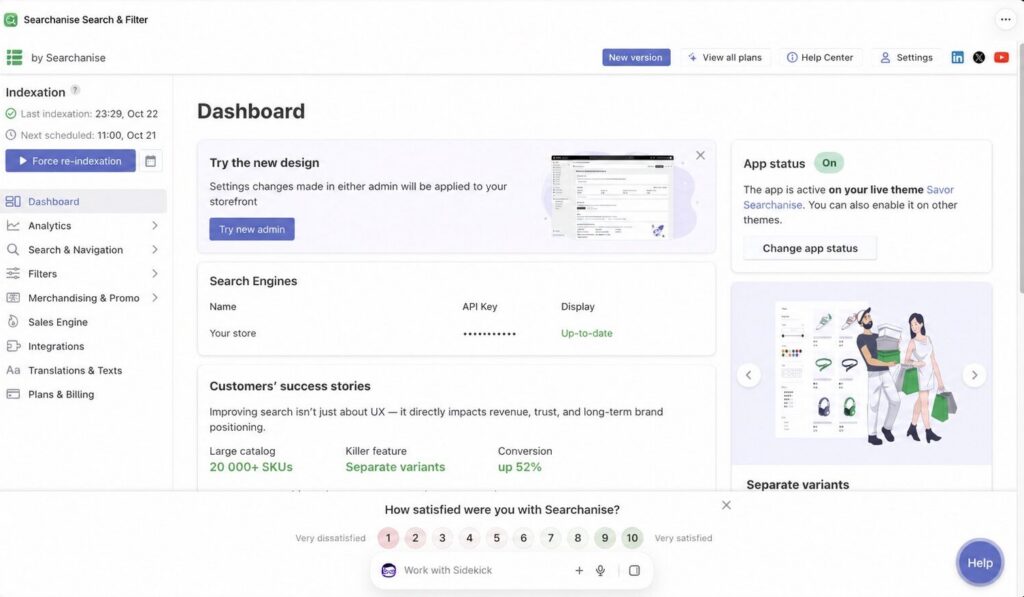Image resolution: width=1024 pixels, height=597 pixels.
Task: Click the Sidekick avatar icon
Action: (x=389, y=570)
